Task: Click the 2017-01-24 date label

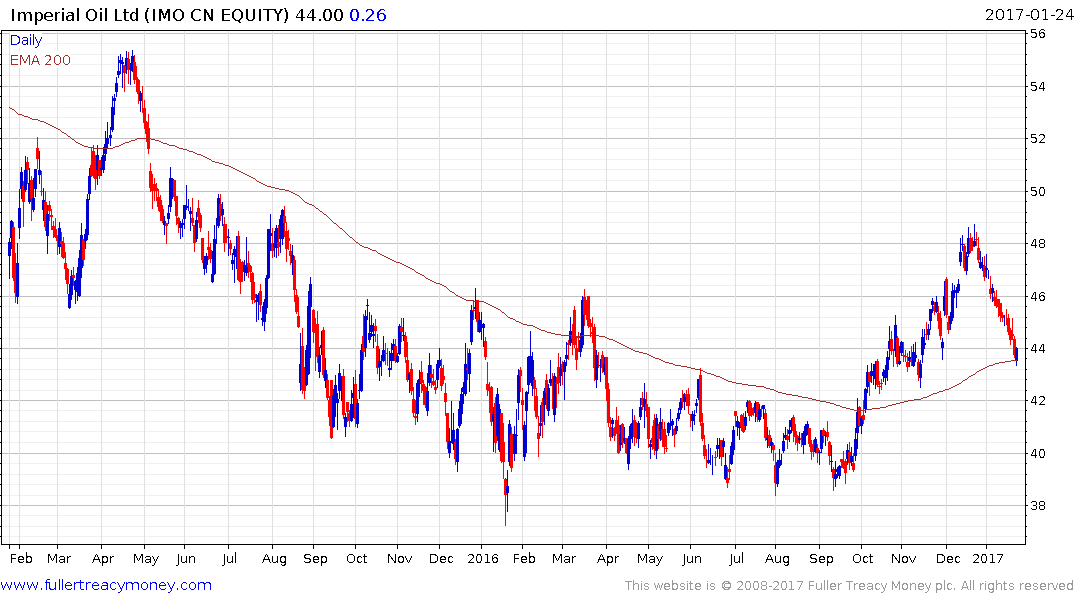Action: [1028, 14]
